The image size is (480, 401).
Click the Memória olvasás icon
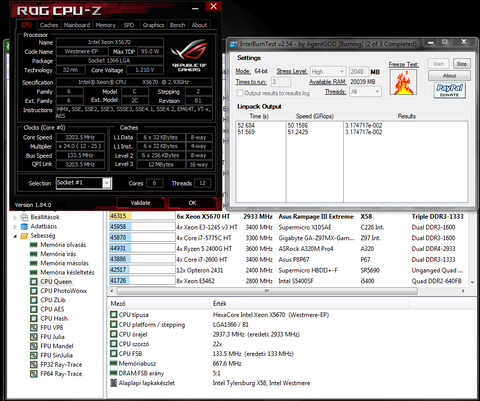coord(34,245)
